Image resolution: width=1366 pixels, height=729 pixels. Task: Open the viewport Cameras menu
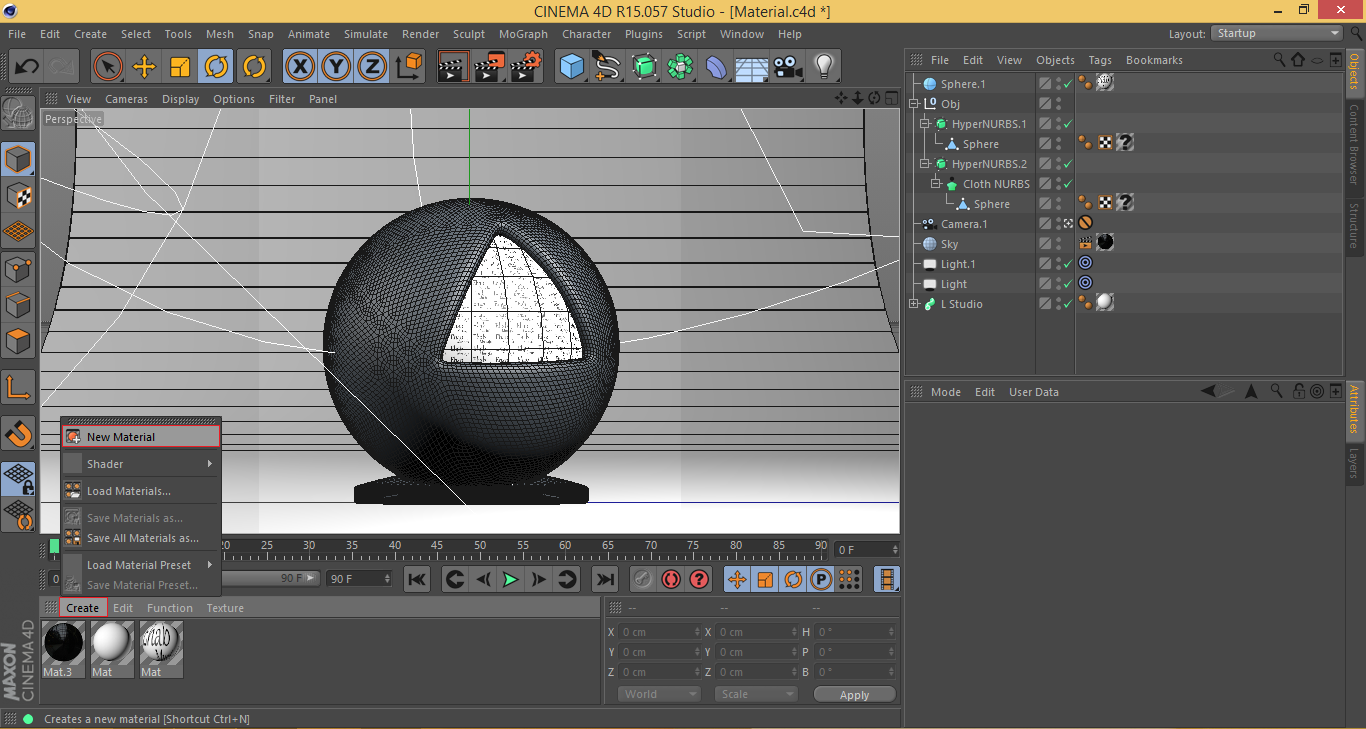click(126, 99)
